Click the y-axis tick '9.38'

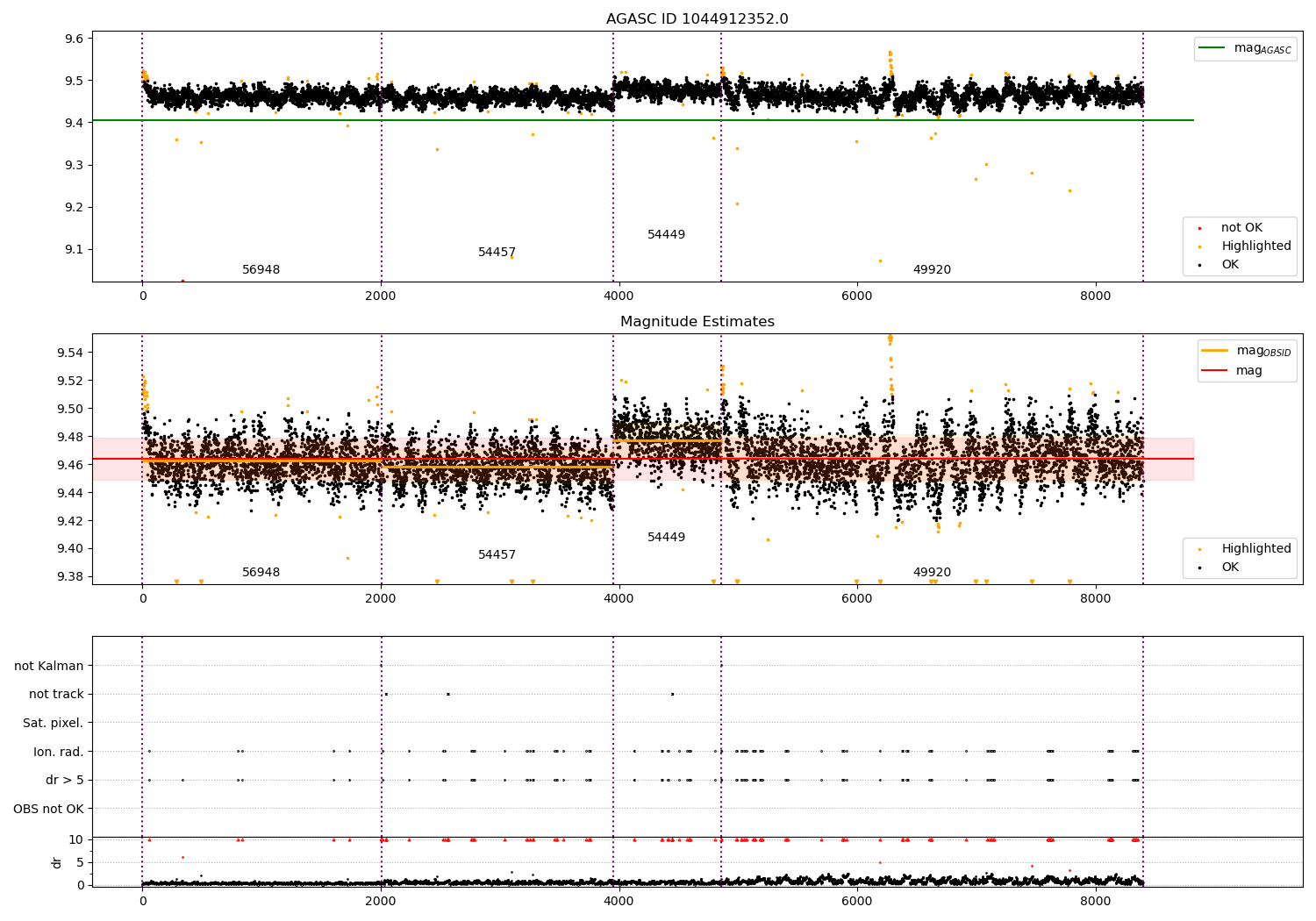point(69,577)
